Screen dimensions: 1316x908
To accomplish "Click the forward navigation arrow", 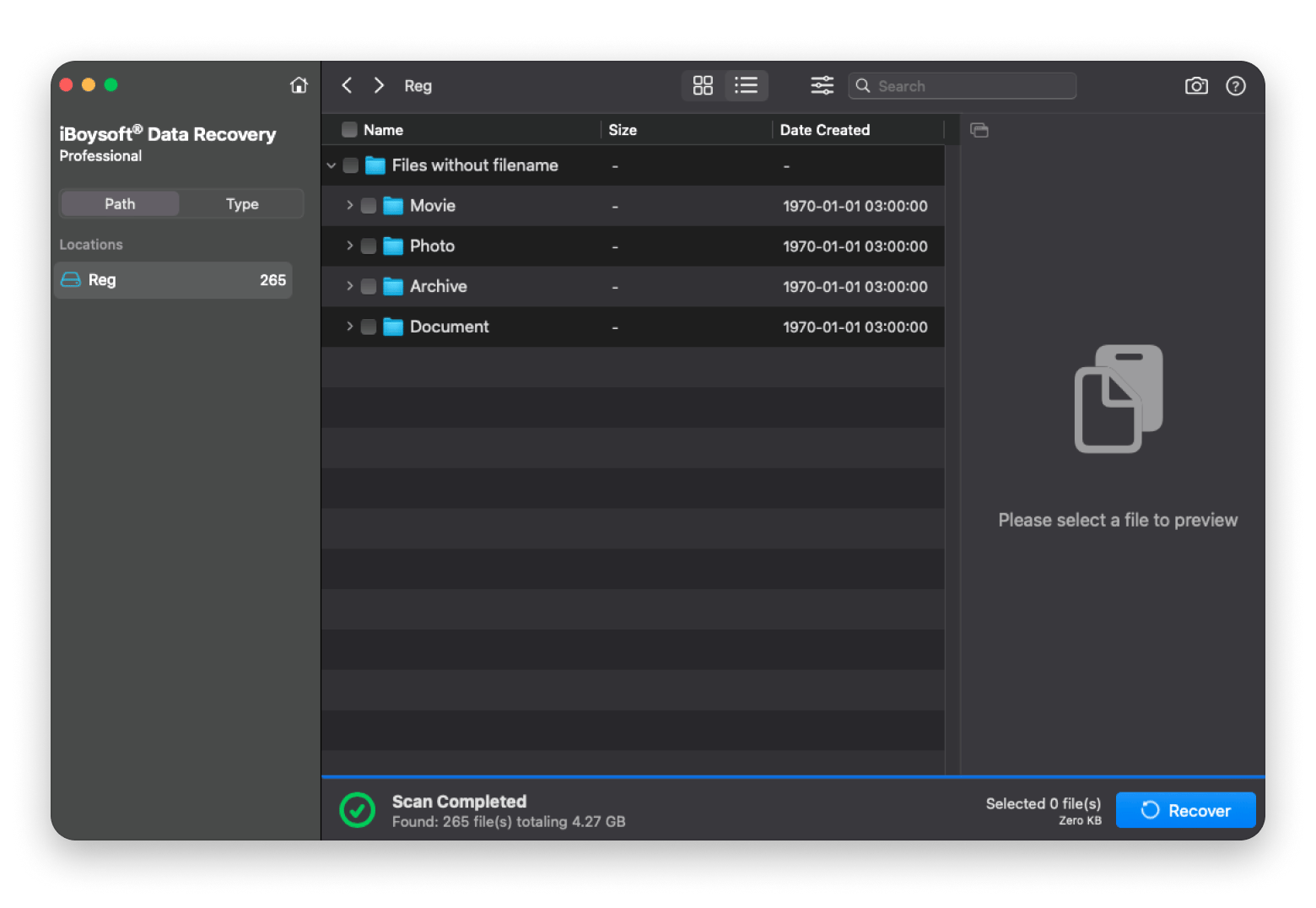I will coord(378,85).
